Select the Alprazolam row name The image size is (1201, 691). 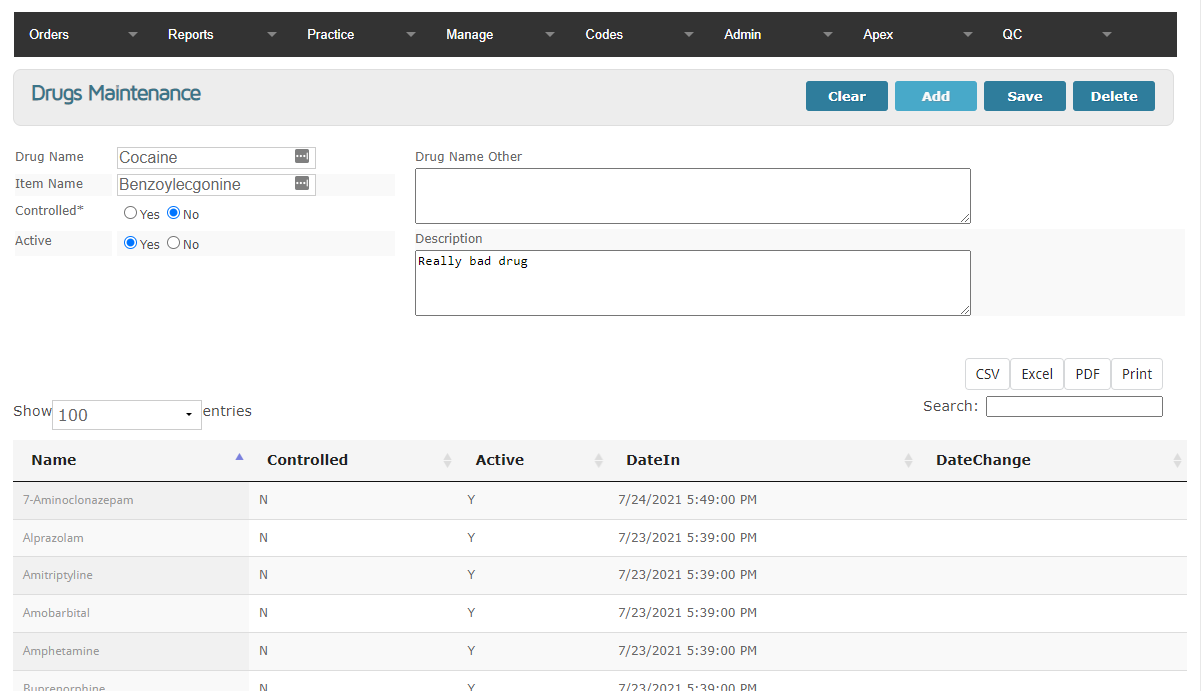click(53, 538)
